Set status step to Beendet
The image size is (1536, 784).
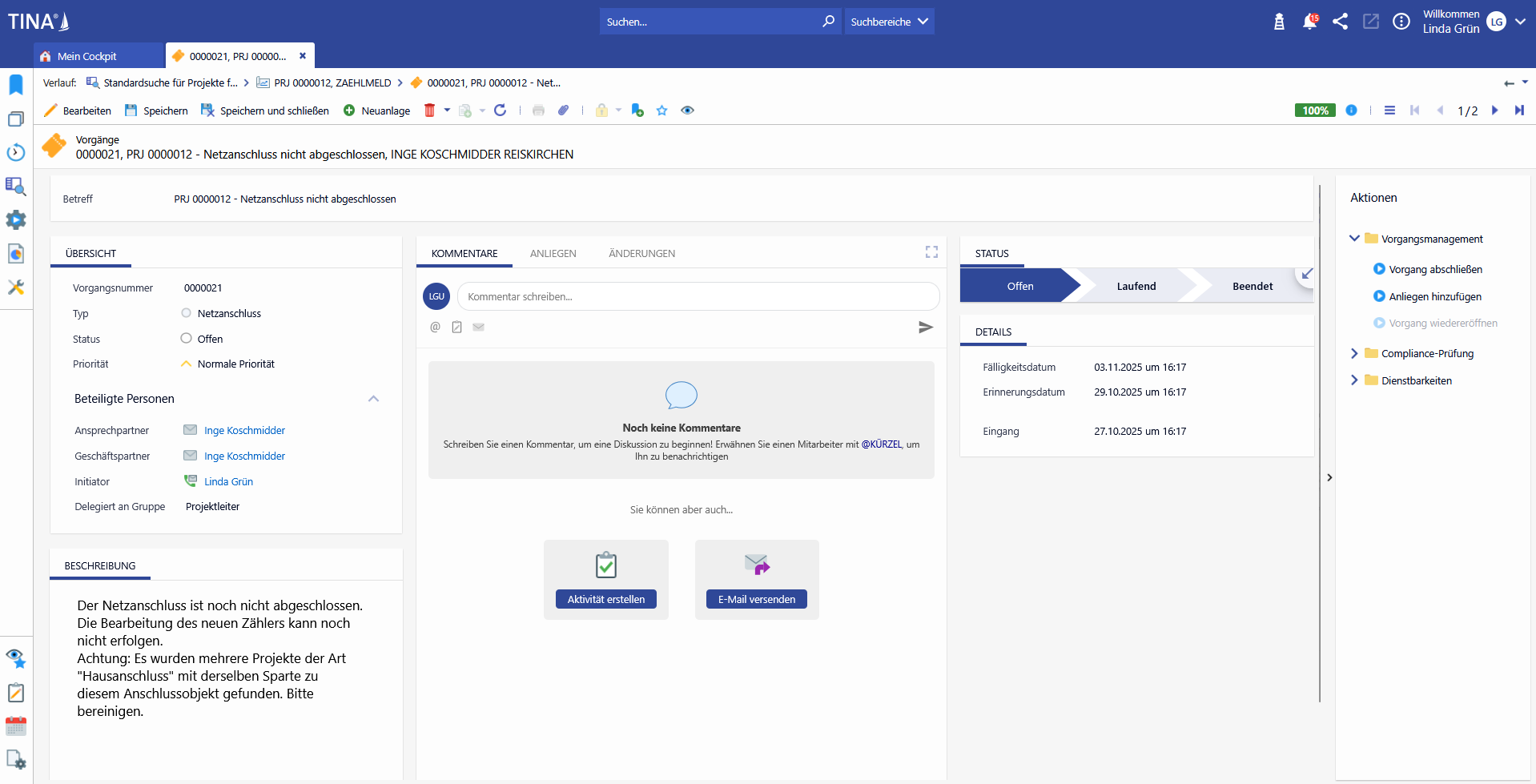pos(1252,286)
